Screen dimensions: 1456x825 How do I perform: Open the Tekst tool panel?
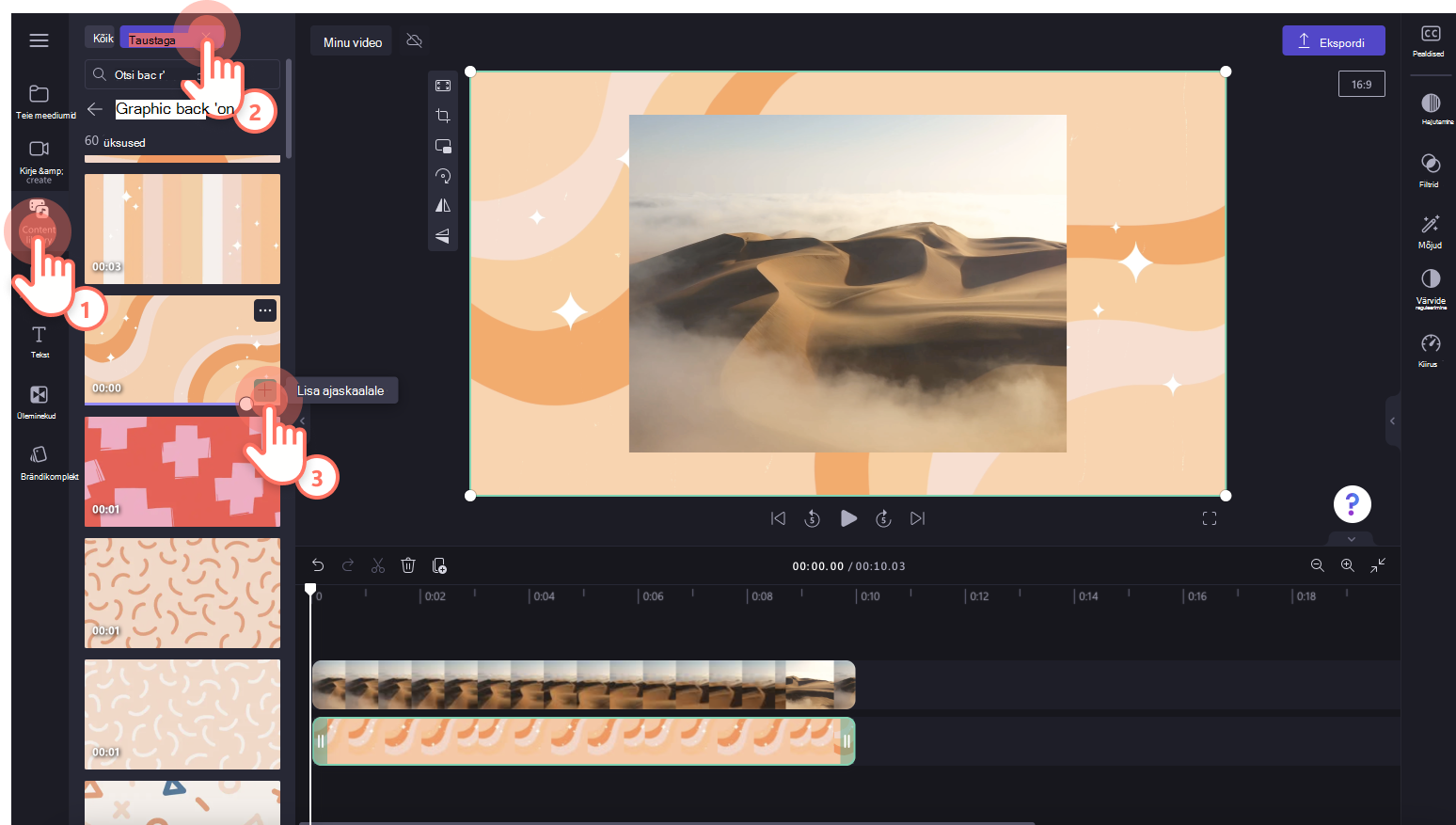40,341
